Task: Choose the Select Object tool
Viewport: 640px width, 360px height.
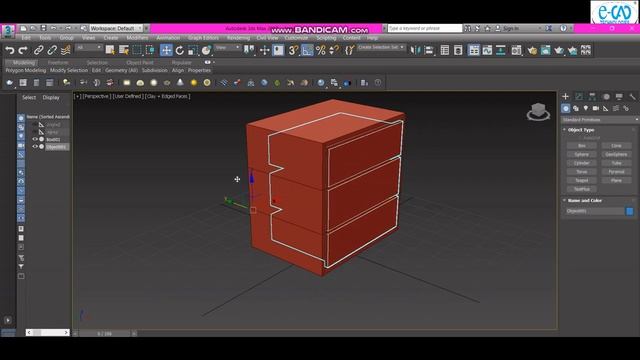Action: (110, 50)
